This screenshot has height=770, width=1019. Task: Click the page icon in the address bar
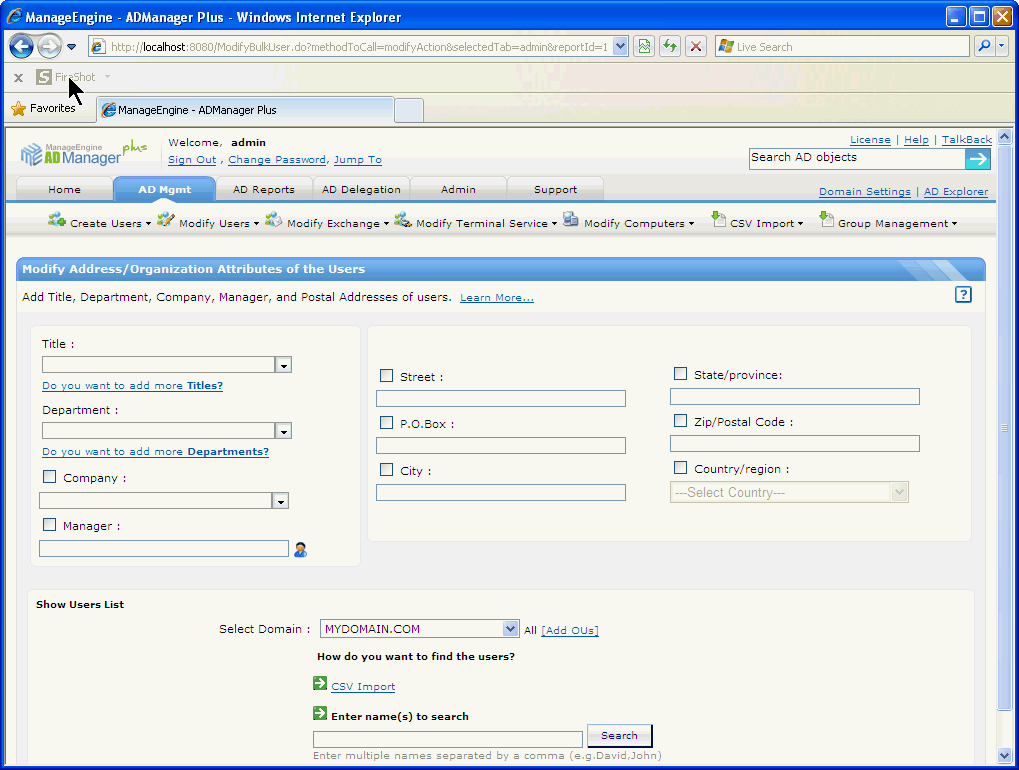coord(98,46)
